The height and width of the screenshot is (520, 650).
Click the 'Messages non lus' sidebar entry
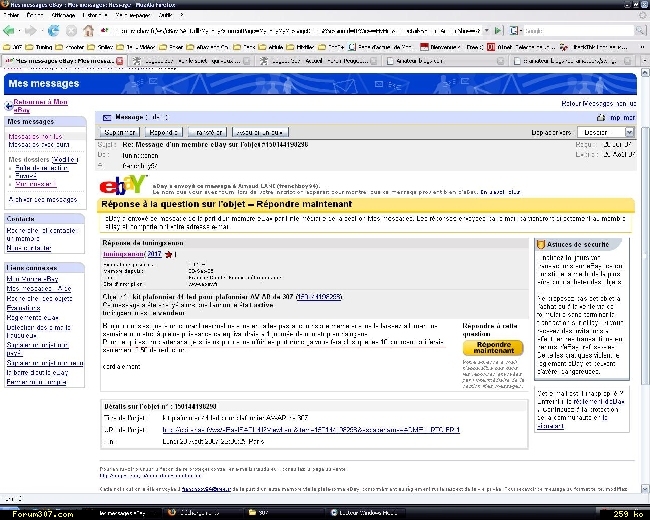(x=35, y=136)
